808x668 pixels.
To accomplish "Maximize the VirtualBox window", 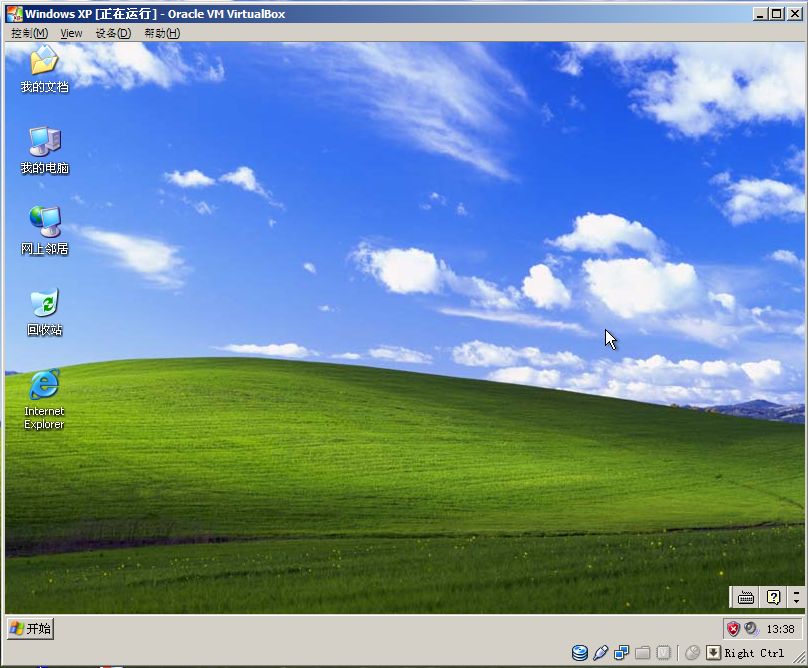I will [x=777, y=14].
